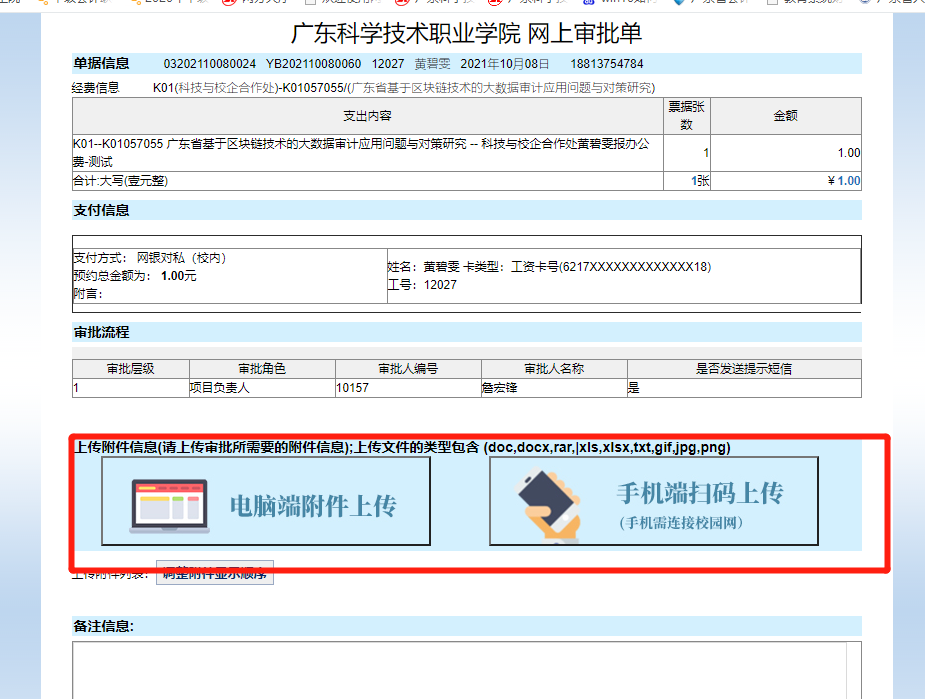Click the hand-holding-phone icon in the scan upload button
925x699 pixels.
(x=549, y=505)
